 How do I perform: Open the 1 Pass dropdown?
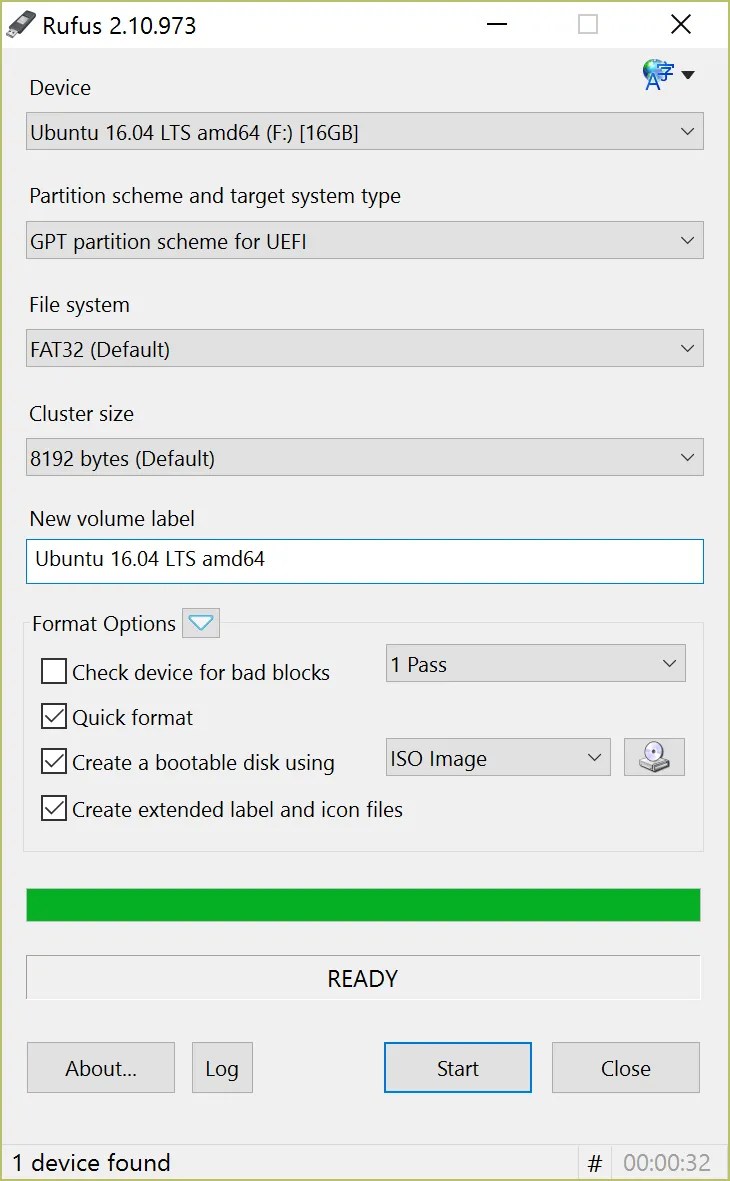point(536,664)
